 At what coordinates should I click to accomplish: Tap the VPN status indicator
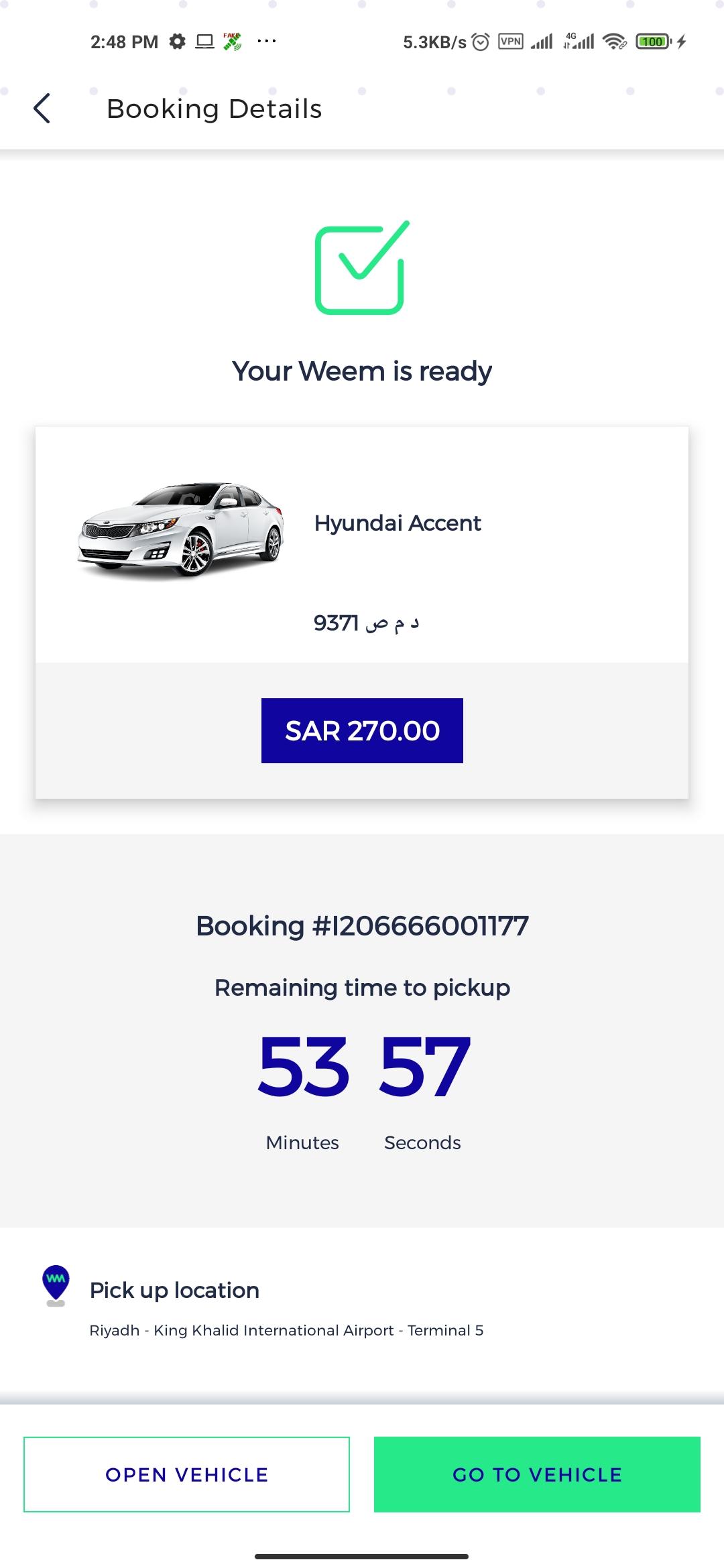click(x=511, y=42)
